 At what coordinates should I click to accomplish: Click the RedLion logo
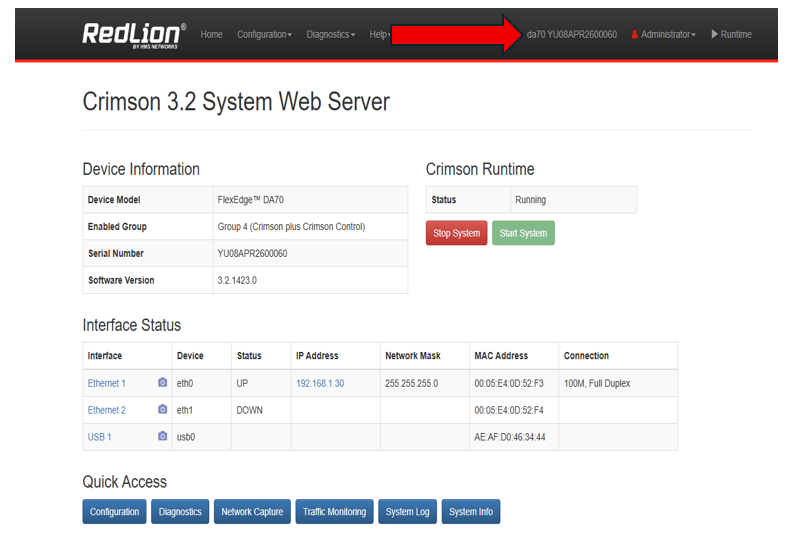(134, 35)
